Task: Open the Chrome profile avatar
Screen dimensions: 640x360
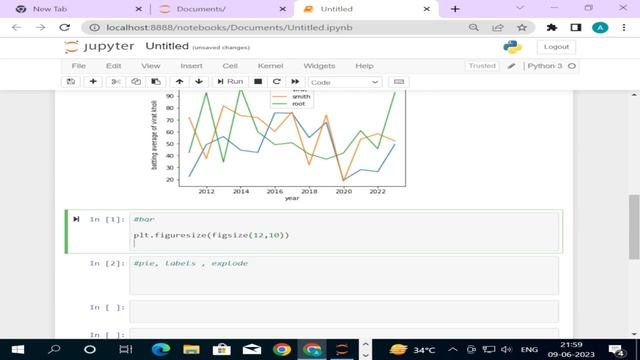Action: click(x=600, y=27)
